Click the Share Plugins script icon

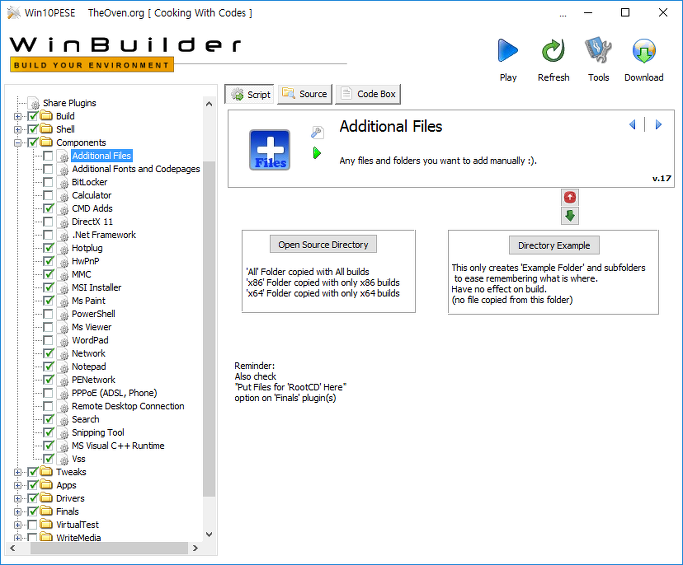click(x=34, y=103)
